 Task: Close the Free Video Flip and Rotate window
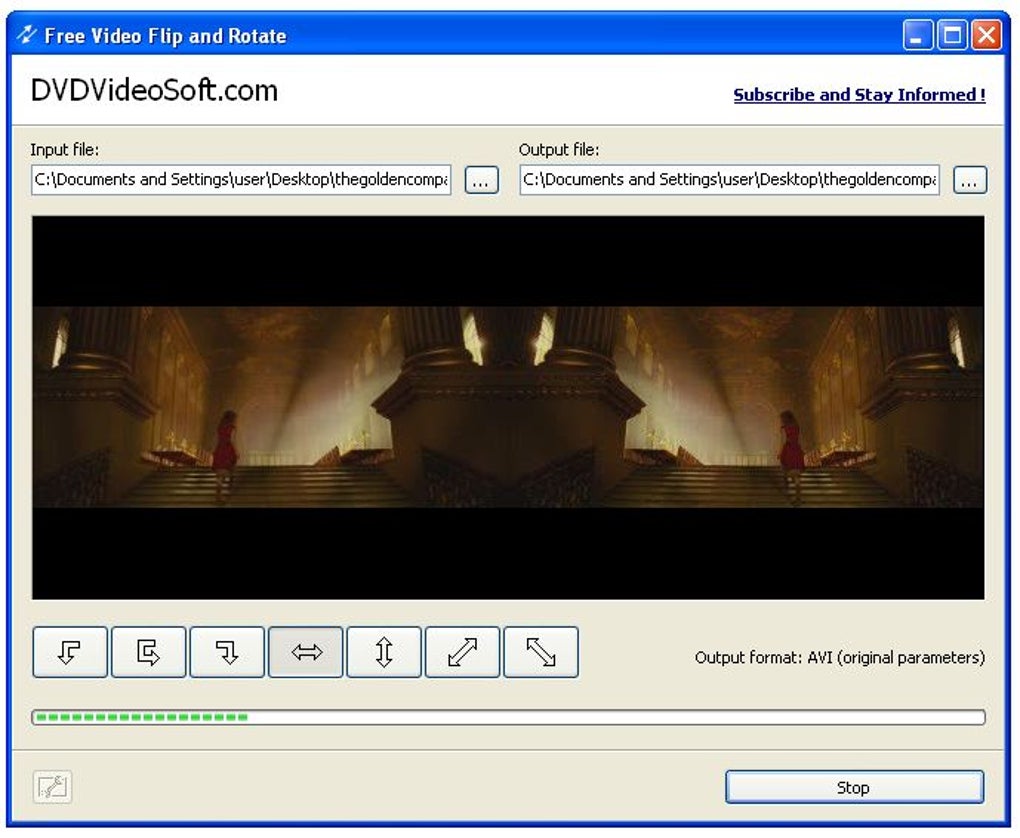pos(987,35)
